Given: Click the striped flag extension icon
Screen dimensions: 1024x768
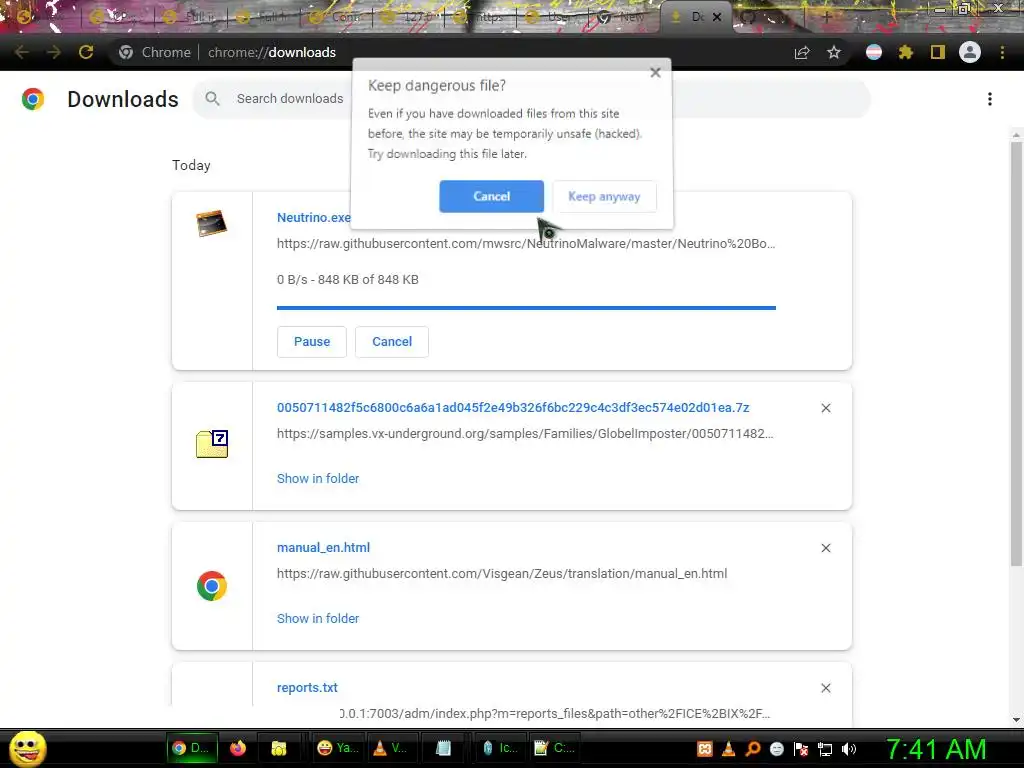Looking at the screenshot, I should [x=874, y=52].
